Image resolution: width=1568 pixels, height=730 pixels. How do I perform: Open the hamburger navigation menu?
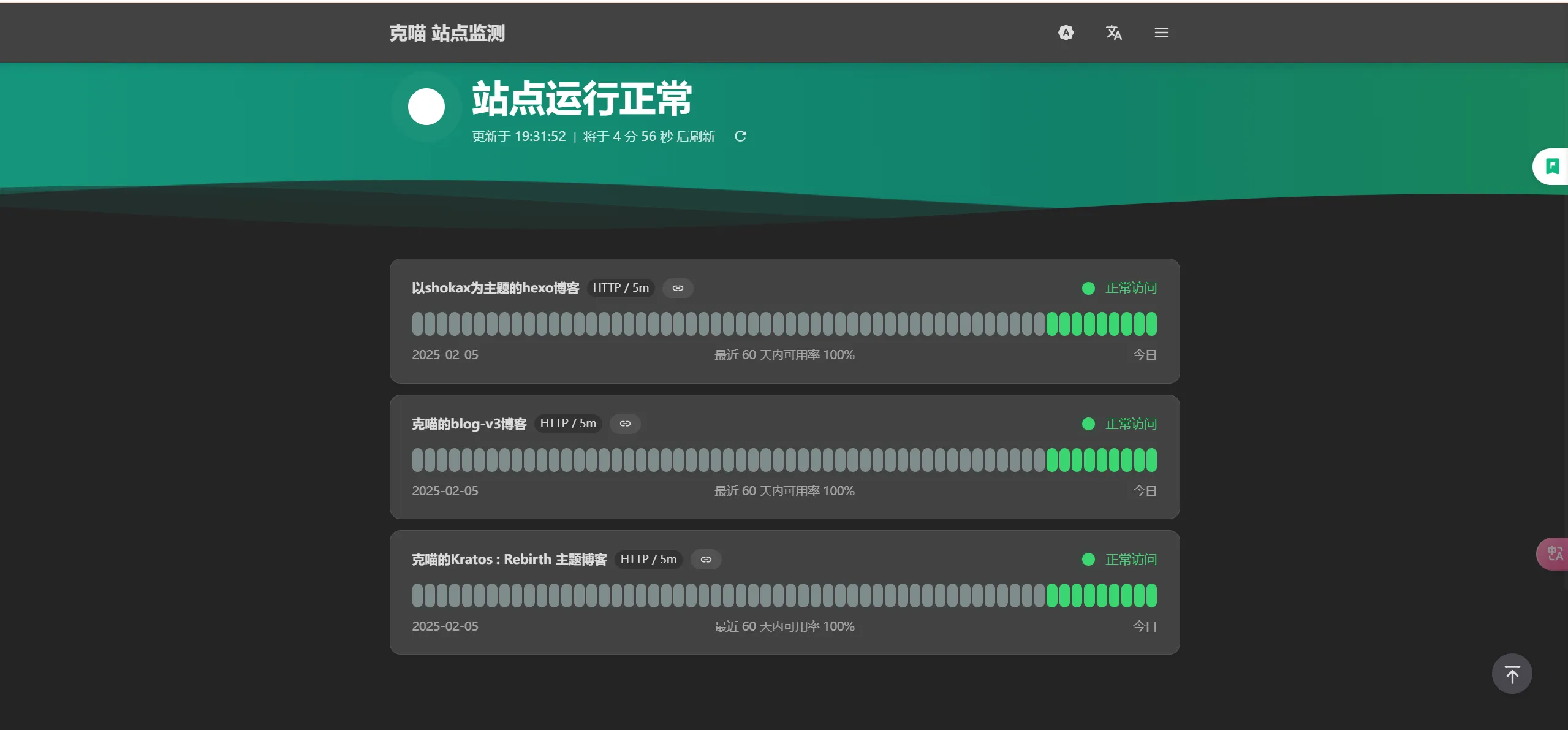pyautogui.click(x=1161, y=32)
